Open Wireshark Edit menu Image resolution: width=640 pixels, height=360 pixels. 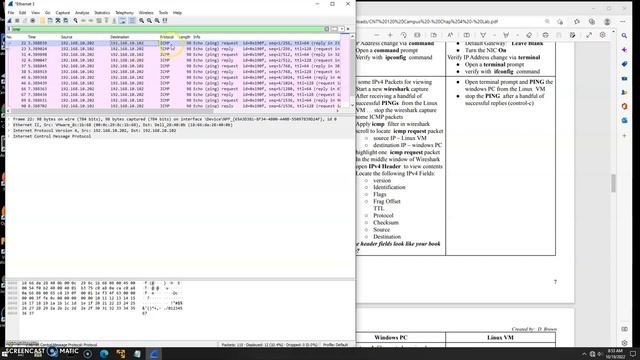(x=22, y=13)
